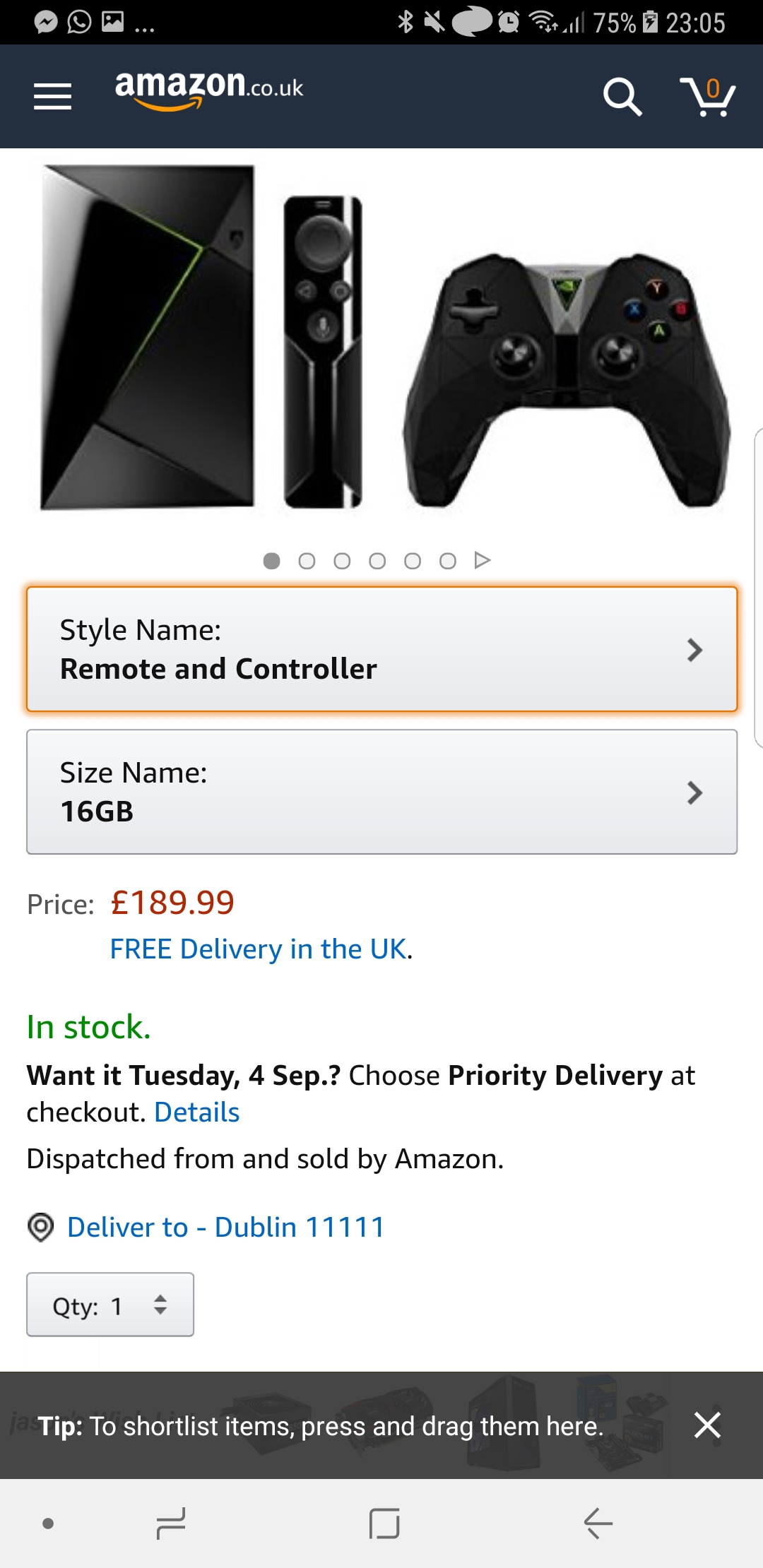This screenshot has width=763, height=1568.
Task: Open the search magnifier icon
Action: click(x=622, y=96)
